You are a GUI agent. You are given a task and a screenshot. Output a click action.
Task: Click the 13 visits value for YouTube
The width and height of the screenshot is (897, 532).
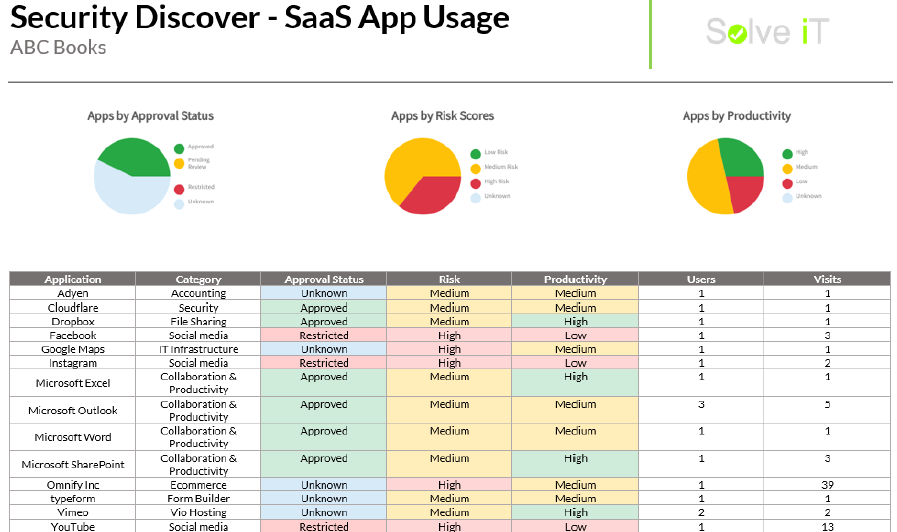coord(827,526)
